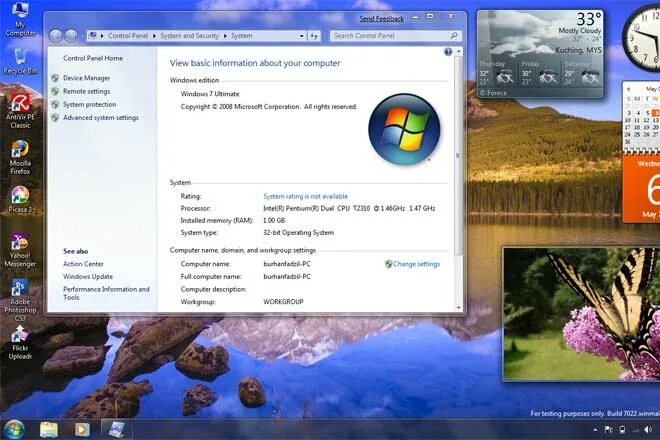The width and height of the screenshot is (660, 440).
Task: Open Action Center link
Action: point(83,264)
